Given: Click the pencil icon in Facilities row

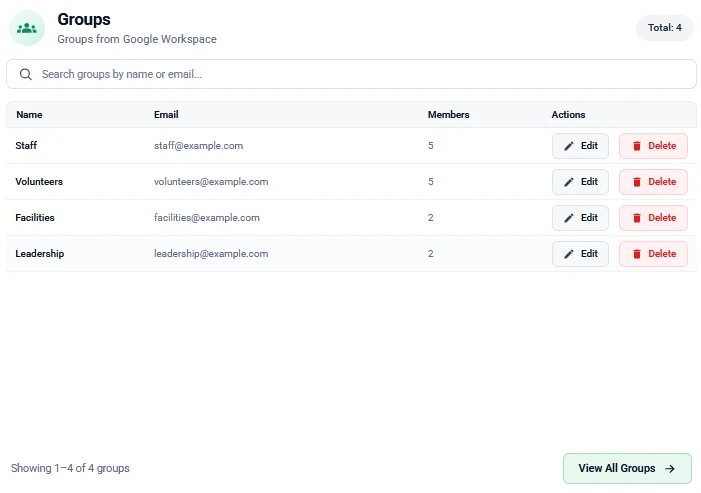Looking at the screenshot, I should coord(569,218).
